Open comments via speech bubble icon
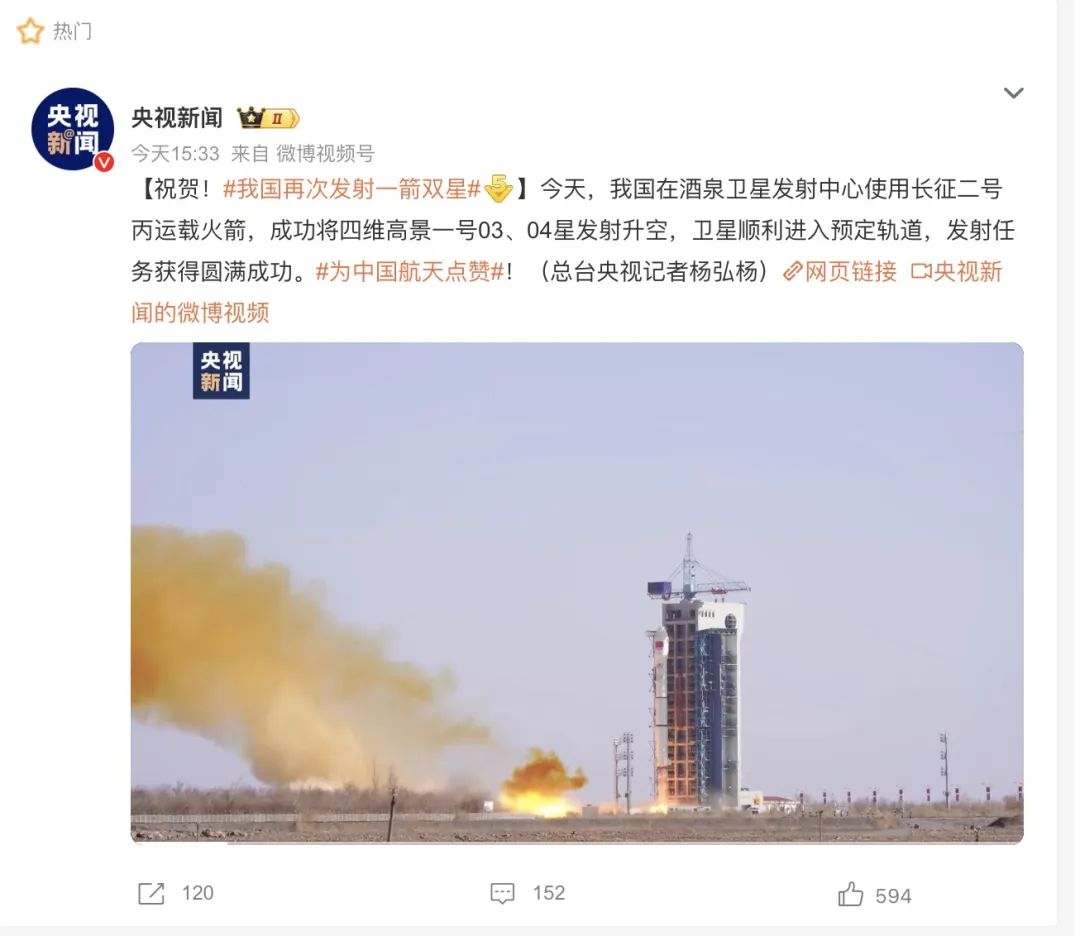Image resolution: width=1080 pixels, height=936 pixels. (x=502, y=893)
